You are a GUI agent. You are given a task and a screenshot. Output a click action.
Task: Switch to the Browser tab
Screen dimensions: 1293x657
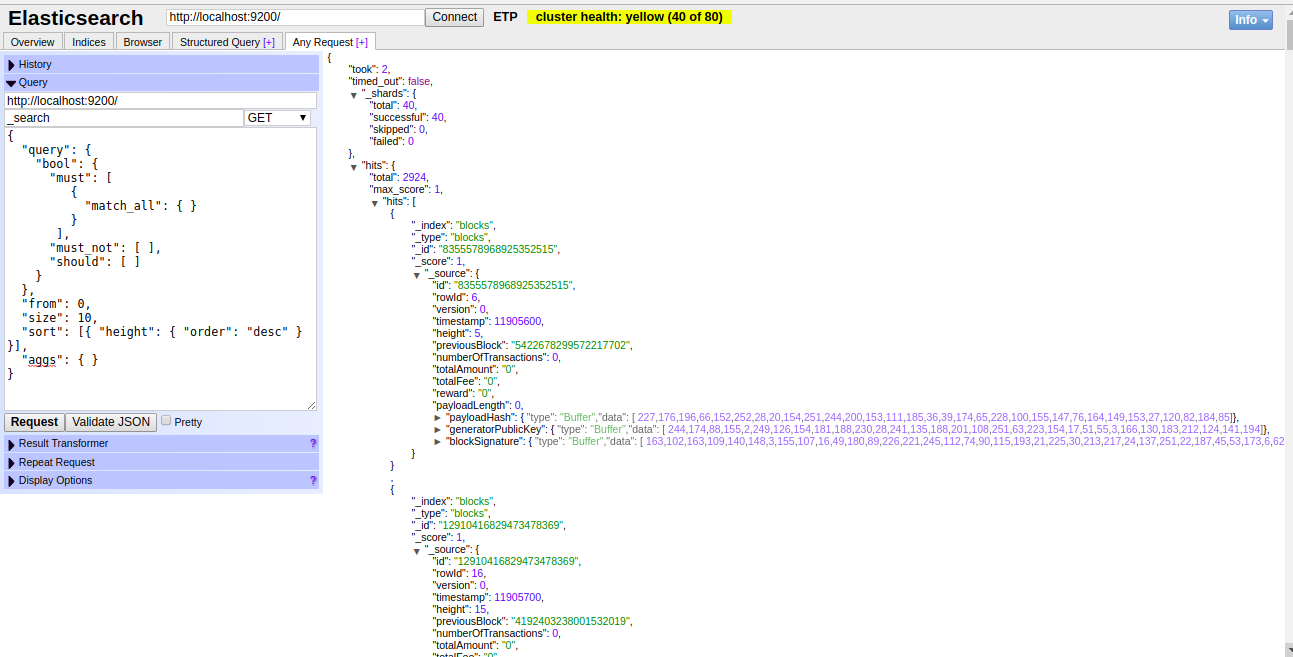tap(143, 42)
